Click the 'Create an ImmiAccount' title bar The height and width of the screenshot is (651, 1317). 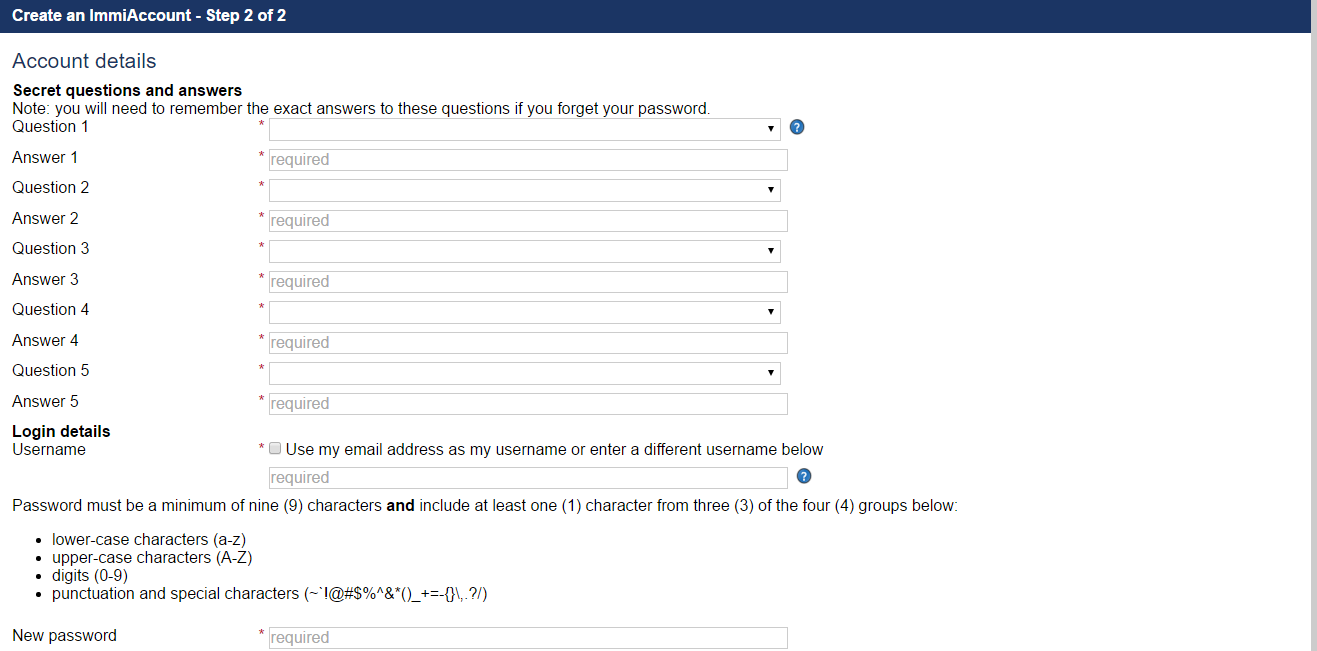click(x=148, y=15)
